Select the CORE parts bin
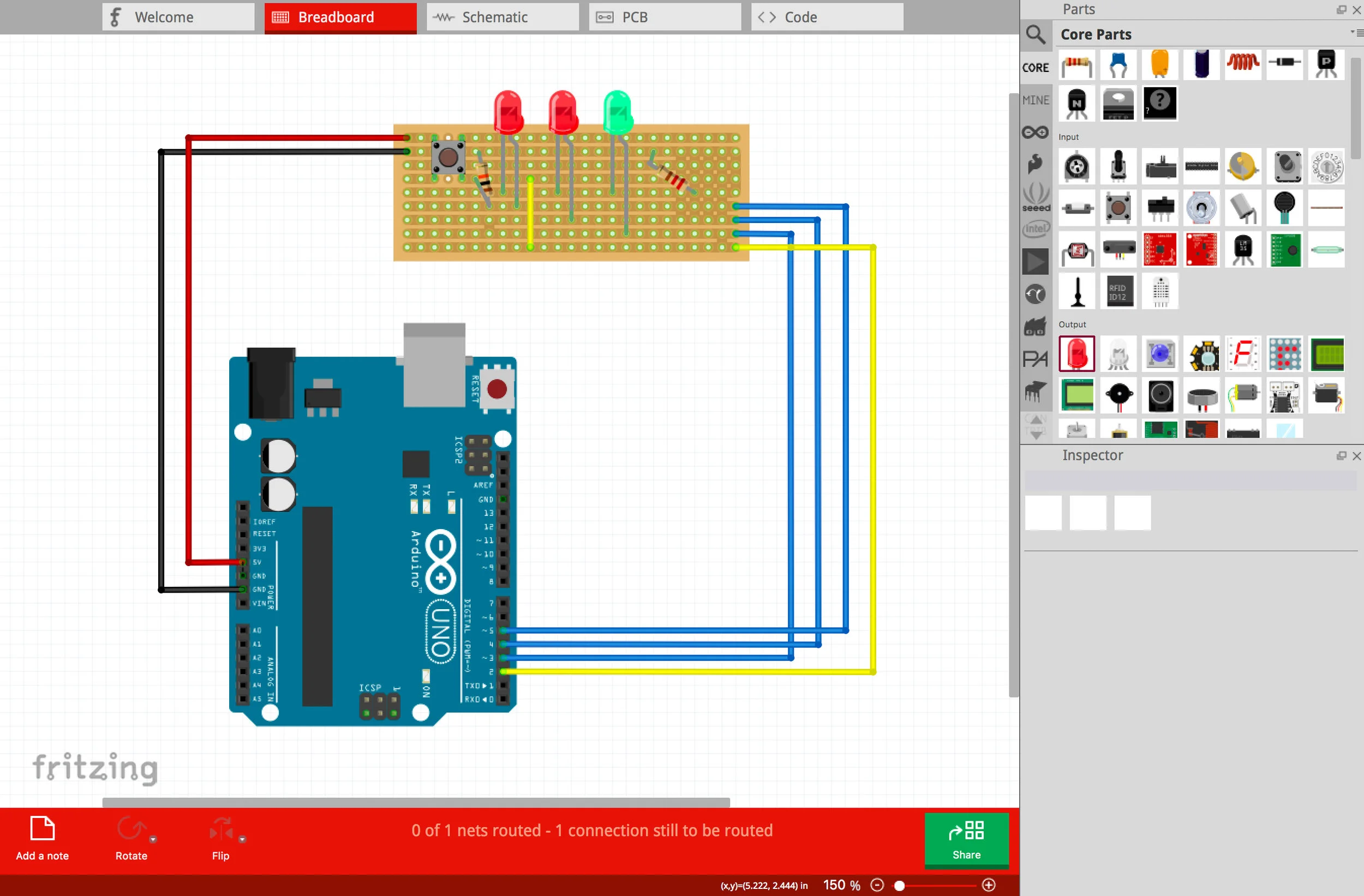The width and height of the screenshot is (1364, 896). pyautogui.click(x=1035, y=68)
